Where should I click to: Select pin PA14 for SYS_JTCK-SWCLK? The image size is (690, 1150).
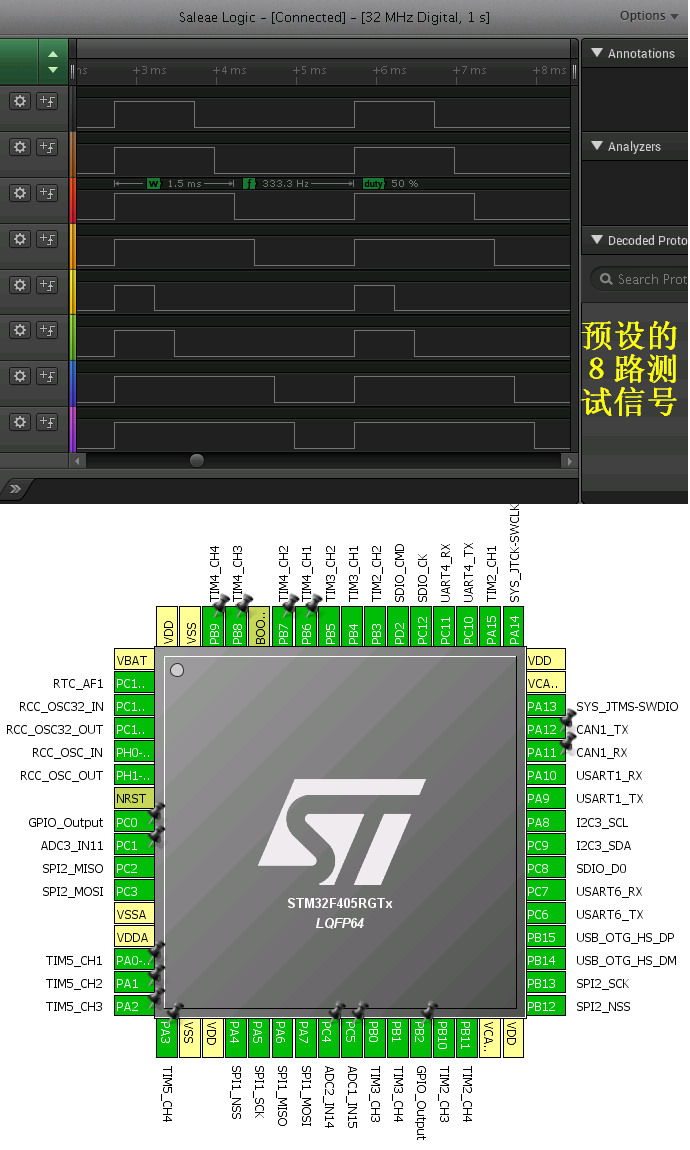[x=513, y=626]
